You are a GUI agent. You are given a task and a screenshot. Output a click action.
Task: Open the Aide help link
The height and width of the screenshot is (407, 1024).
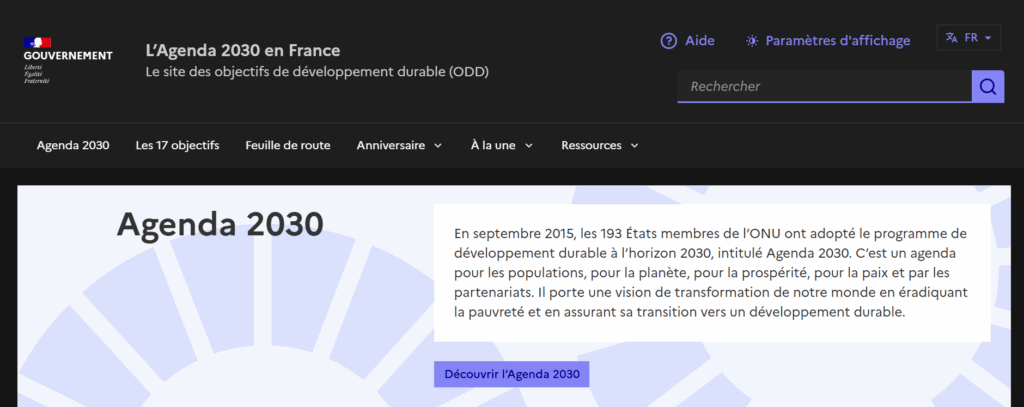pos(699,41)
